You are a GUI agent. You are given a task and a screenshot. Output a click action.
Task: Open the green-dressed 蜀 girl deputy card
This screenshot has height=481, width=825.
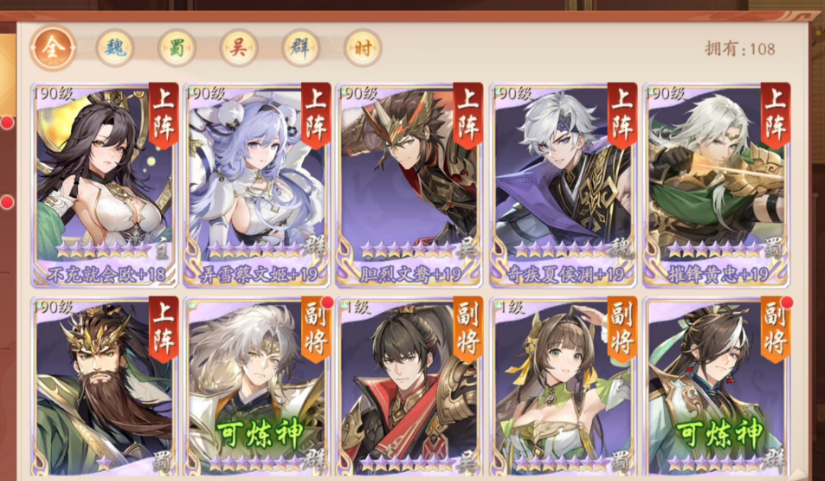563,387
